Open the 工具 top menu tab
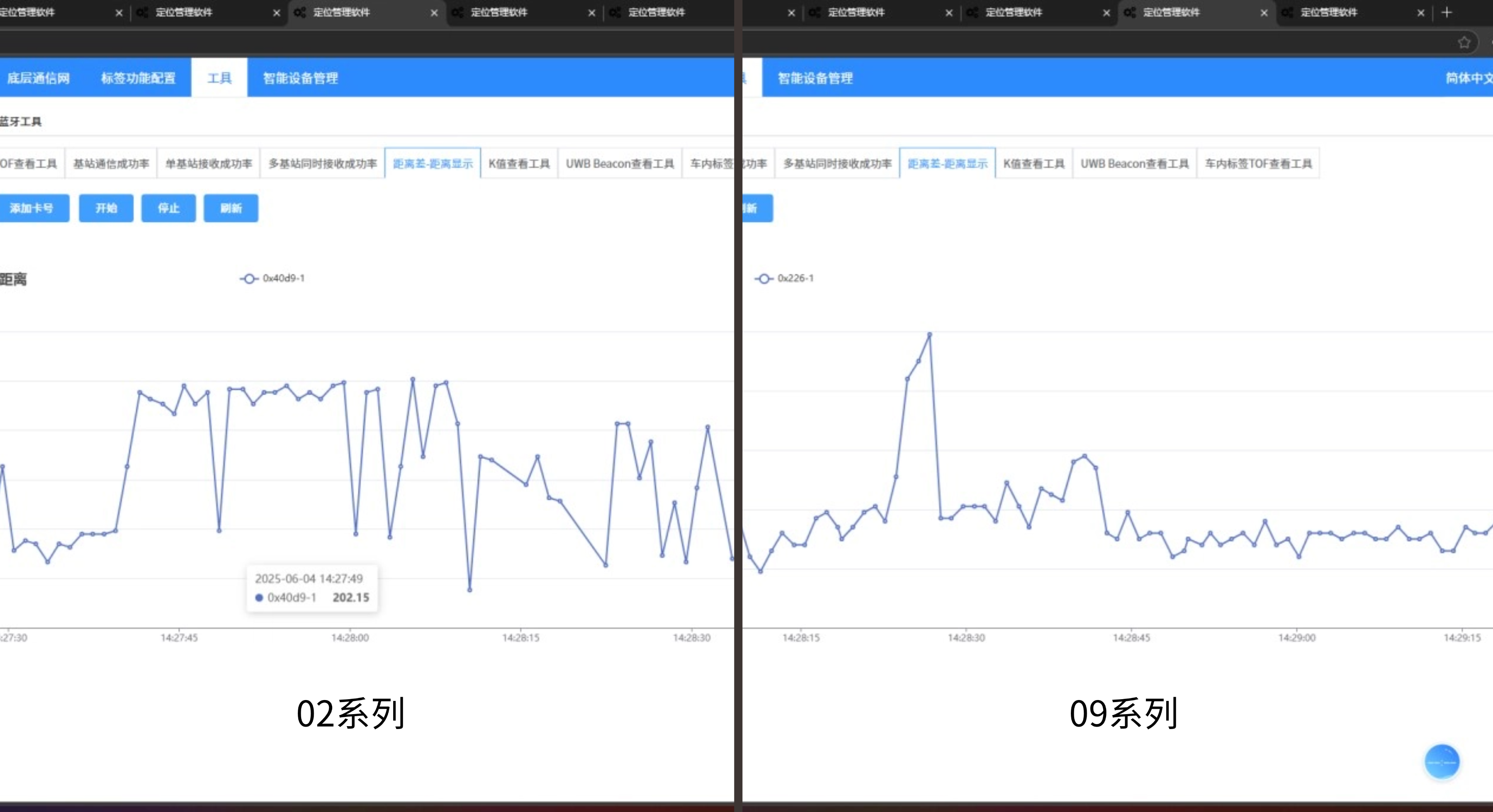The width and height of the screenshot is (1493, 812). (219, 78)
